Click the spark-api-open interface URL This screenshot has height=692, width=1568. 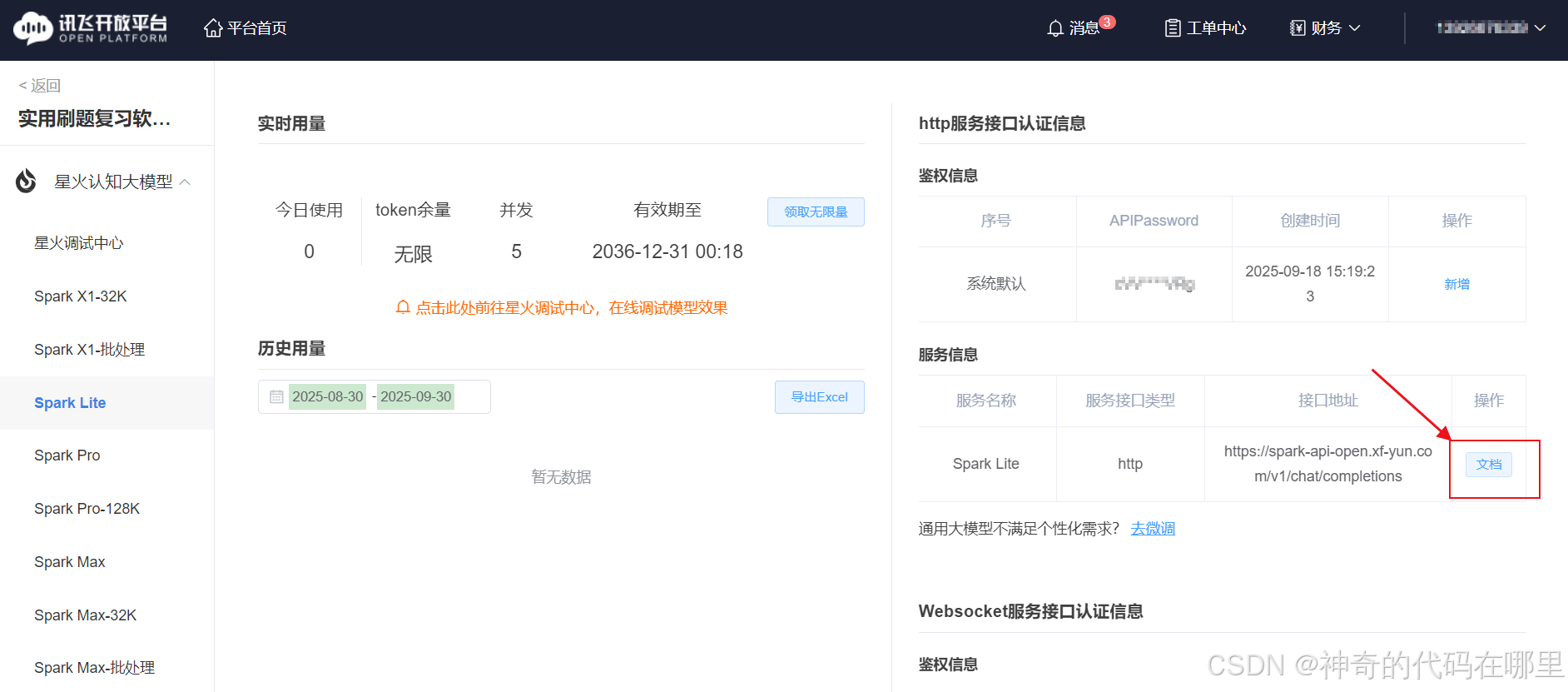point(1328,464)
